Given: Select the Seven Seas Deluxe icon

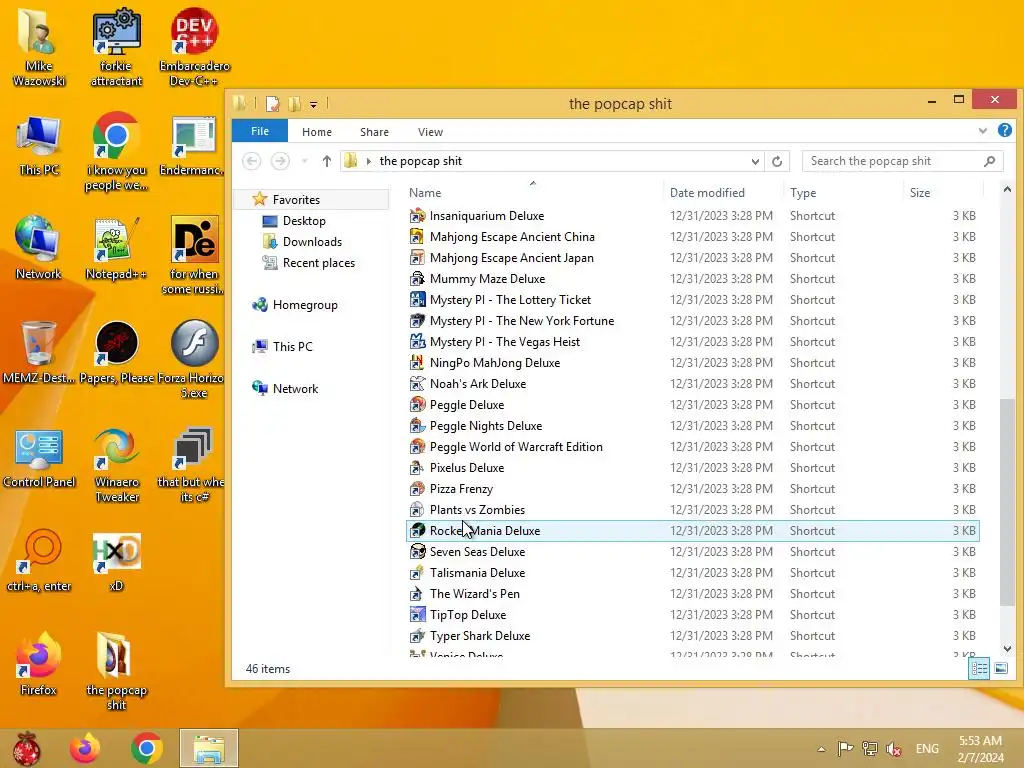Looking at the screenshot, I should [x=417, y=552].
